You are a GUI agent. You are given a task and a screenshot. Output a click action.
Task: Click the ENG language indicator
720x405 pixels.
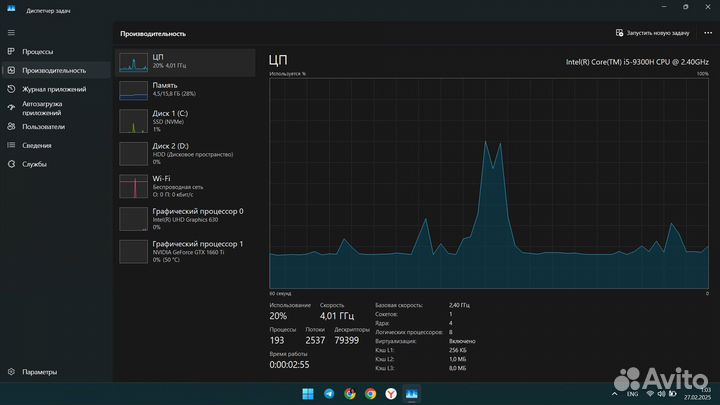(632, 394)
